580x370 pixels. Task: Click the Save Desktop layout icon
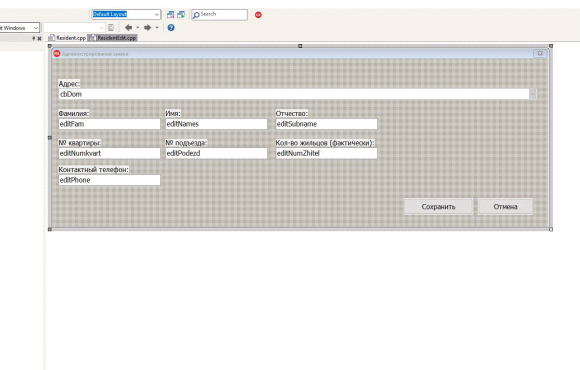[x=171, y=14]
